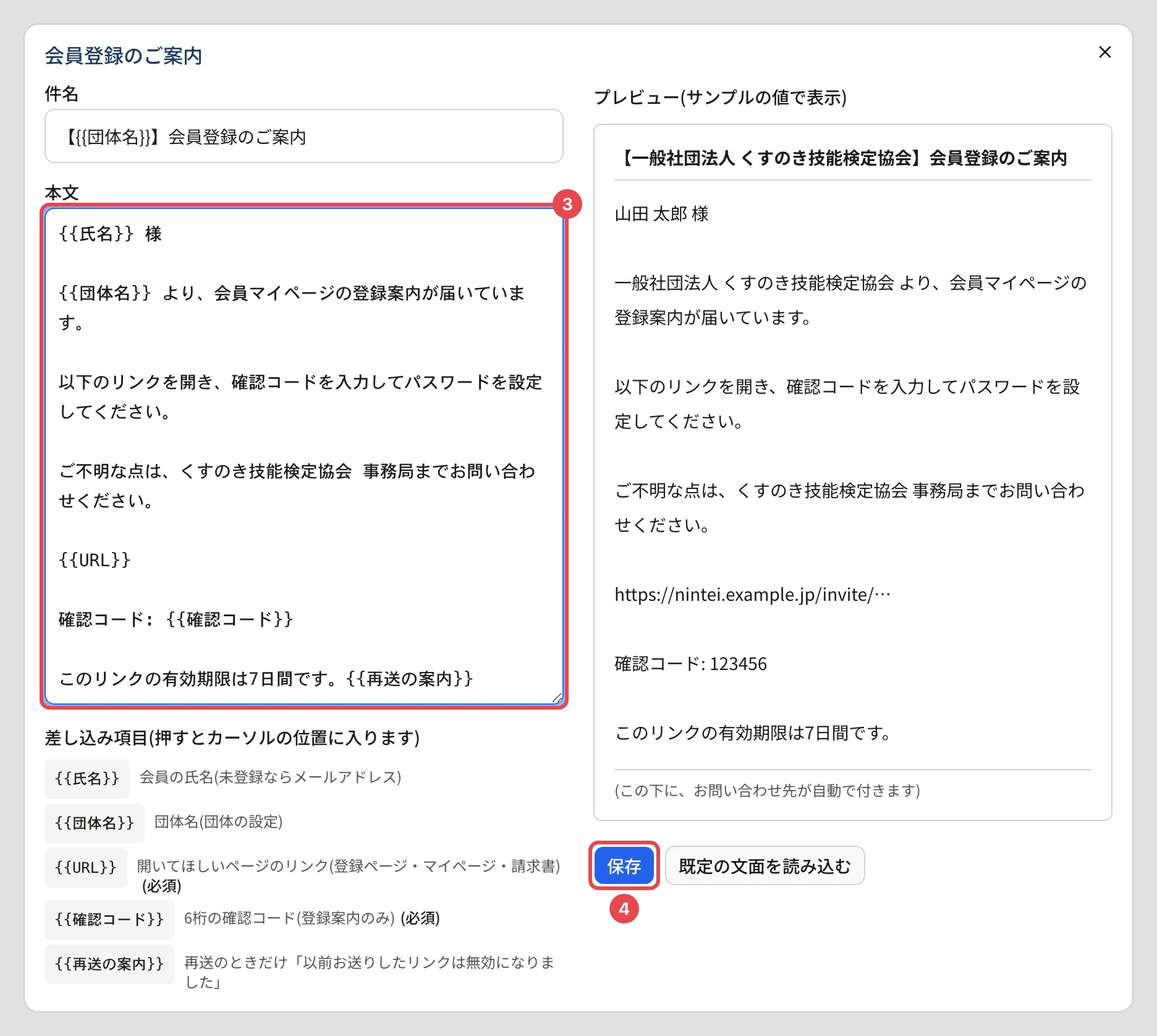The width and height of the screenshot is (1157, 1036).
Task: Insert the {{再送の案内}} merge field
Action: point(109,964)
